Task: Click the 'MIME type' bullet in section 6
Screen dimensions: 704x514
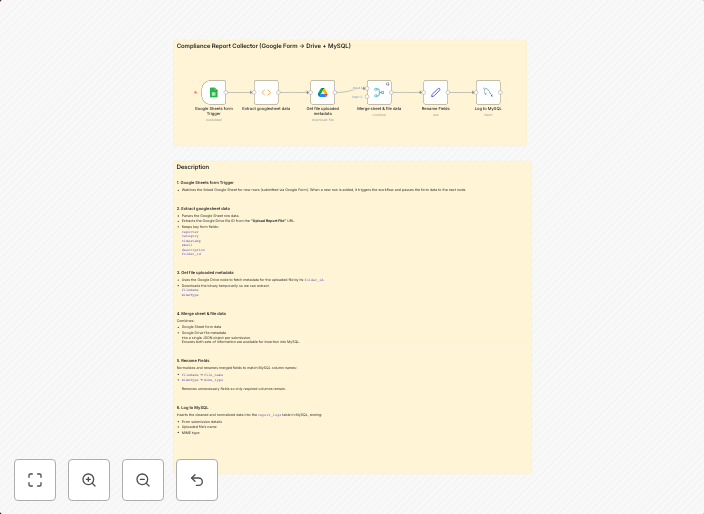Action: 190,433
